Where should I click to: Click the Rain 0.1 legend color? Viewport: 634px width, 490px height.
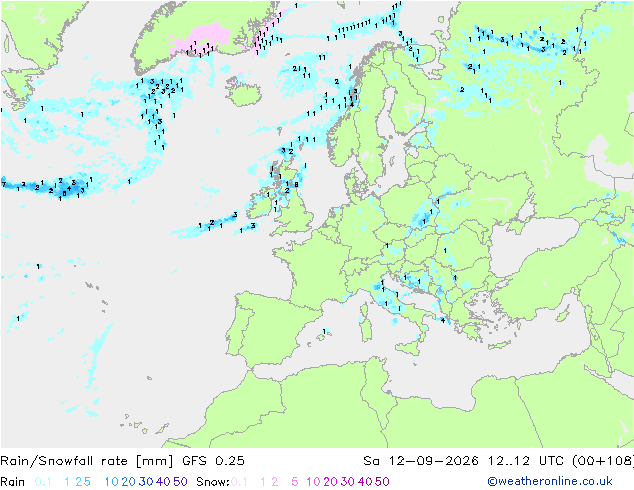click(43, 482)
